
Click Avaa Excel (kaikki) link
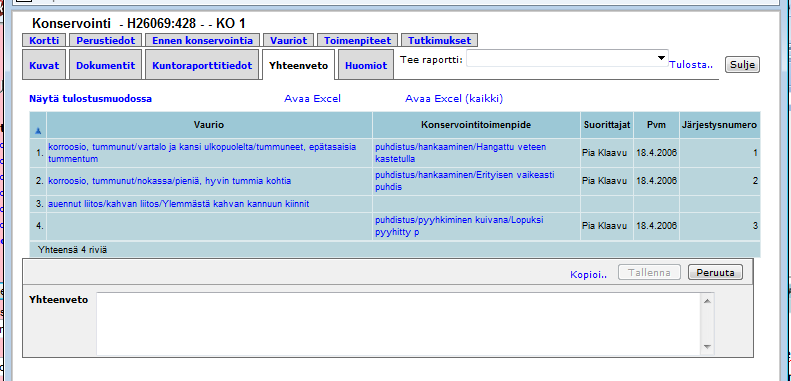click(x=454, y=99)
